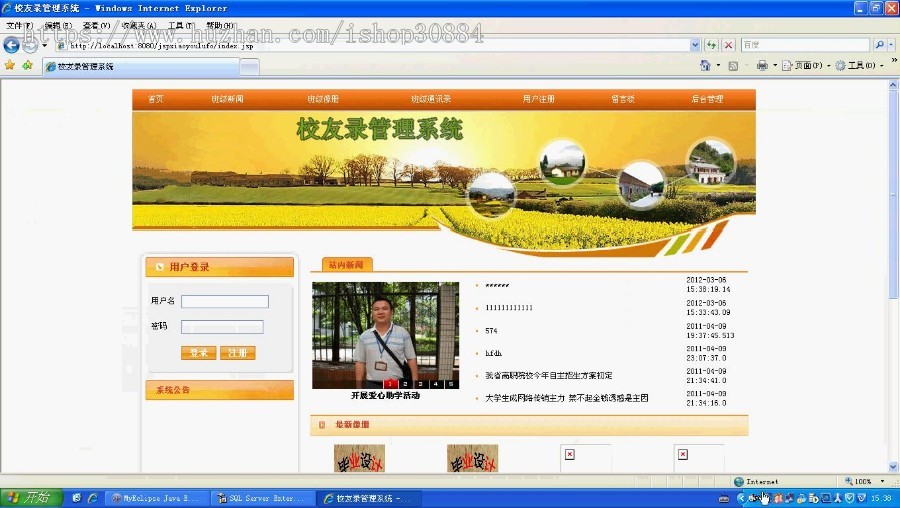Viewport: 900px width, 508px height.
Task: Open the 工具(T) menu in menu bar
Action: 181,25
